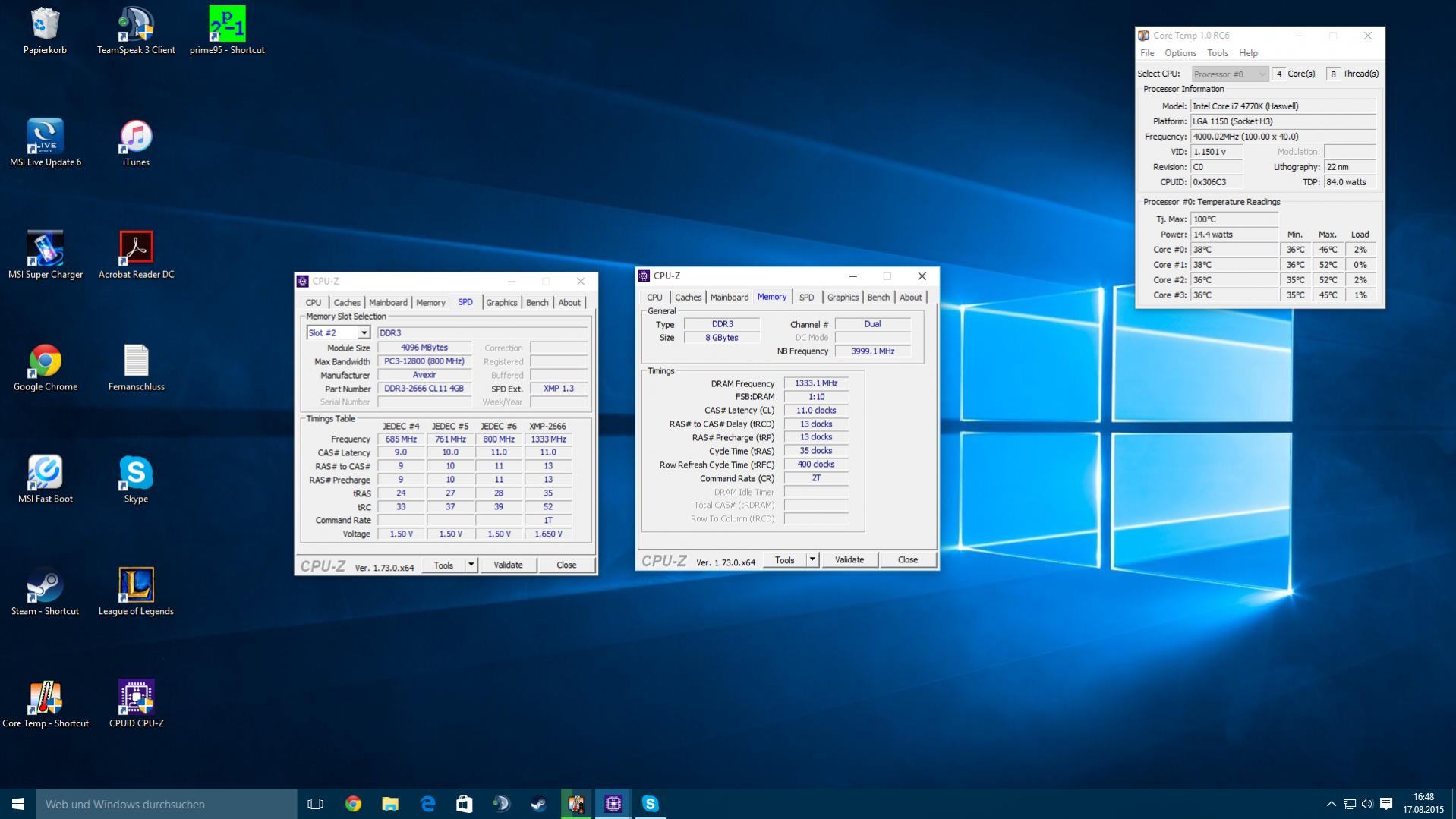Click Validate in SPD CPU-Z window
The width and height of the screenshot is (1456, 819).
[508, 565]
